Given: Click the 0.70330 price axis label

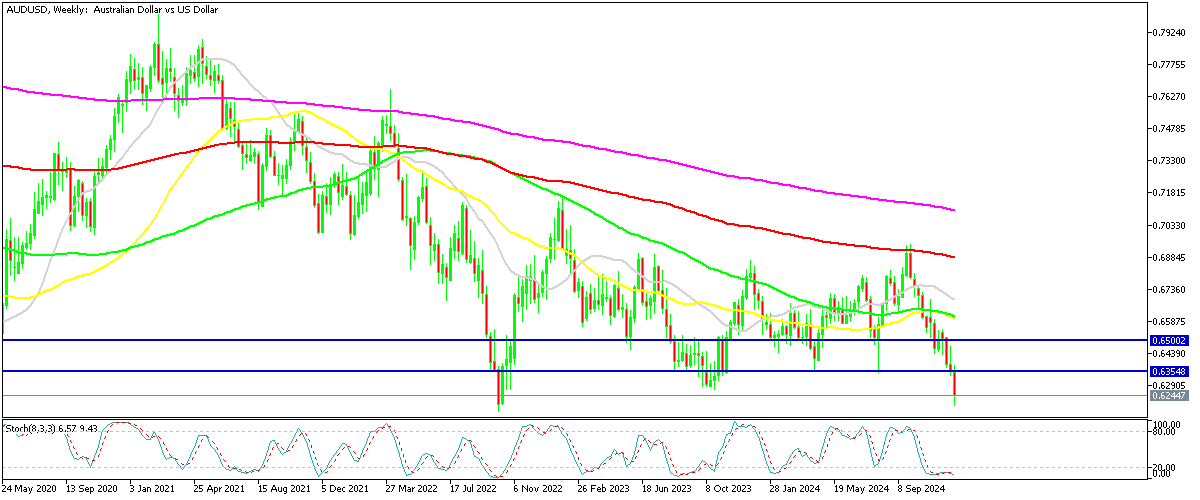Looking at the screenshot, I should click(x=1169, y=225).
